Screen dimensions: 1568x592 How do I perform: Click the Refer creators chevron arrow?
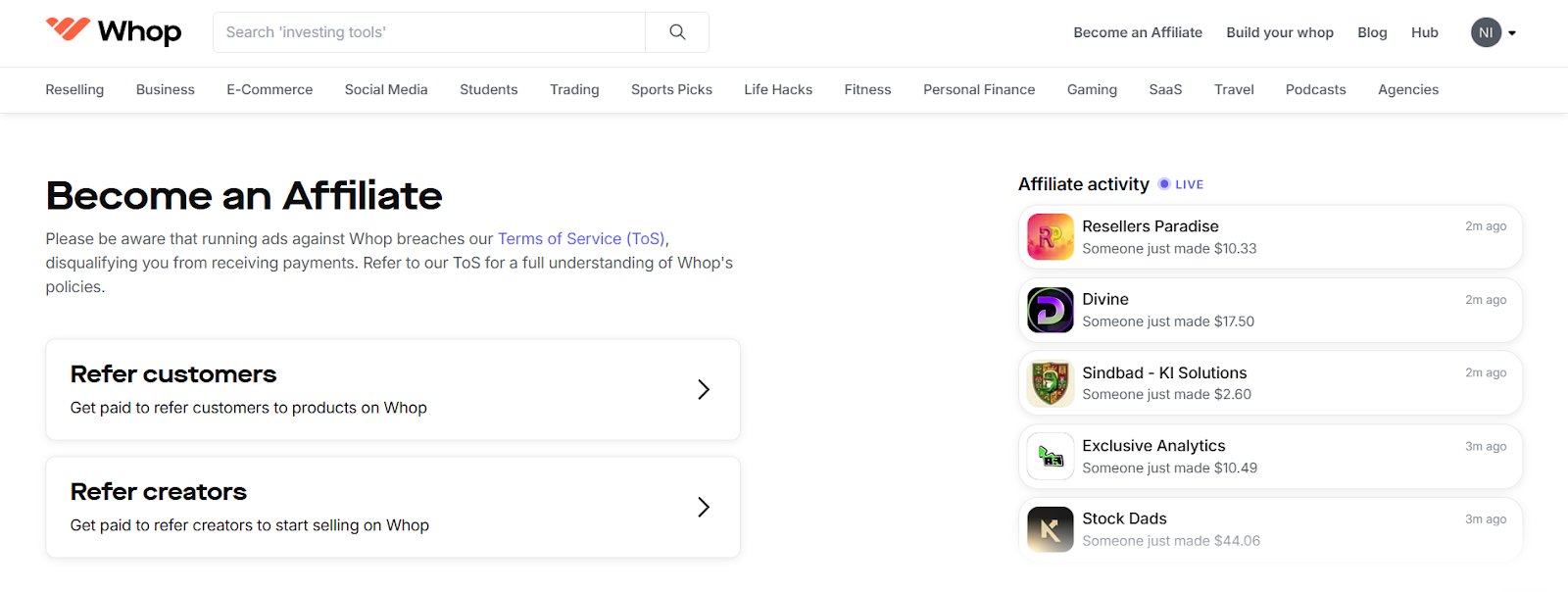703,507
